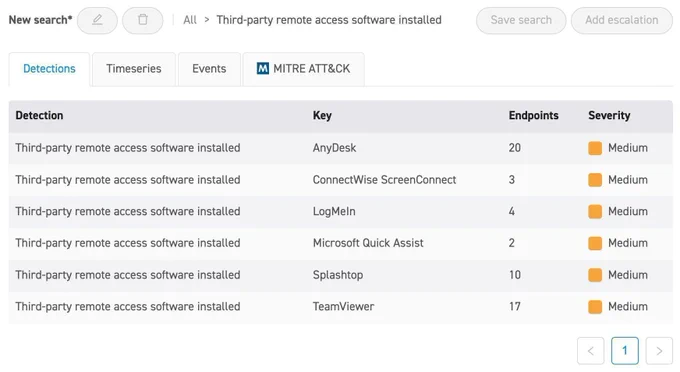
Task: Click the Microsoft Quick Assist key cell
Action: coord(368,243)
